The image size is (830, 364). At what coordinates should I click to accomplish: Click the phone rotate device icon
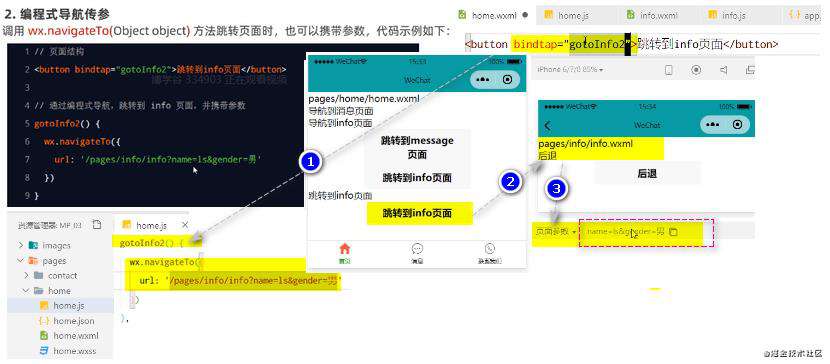coord(669,70)
